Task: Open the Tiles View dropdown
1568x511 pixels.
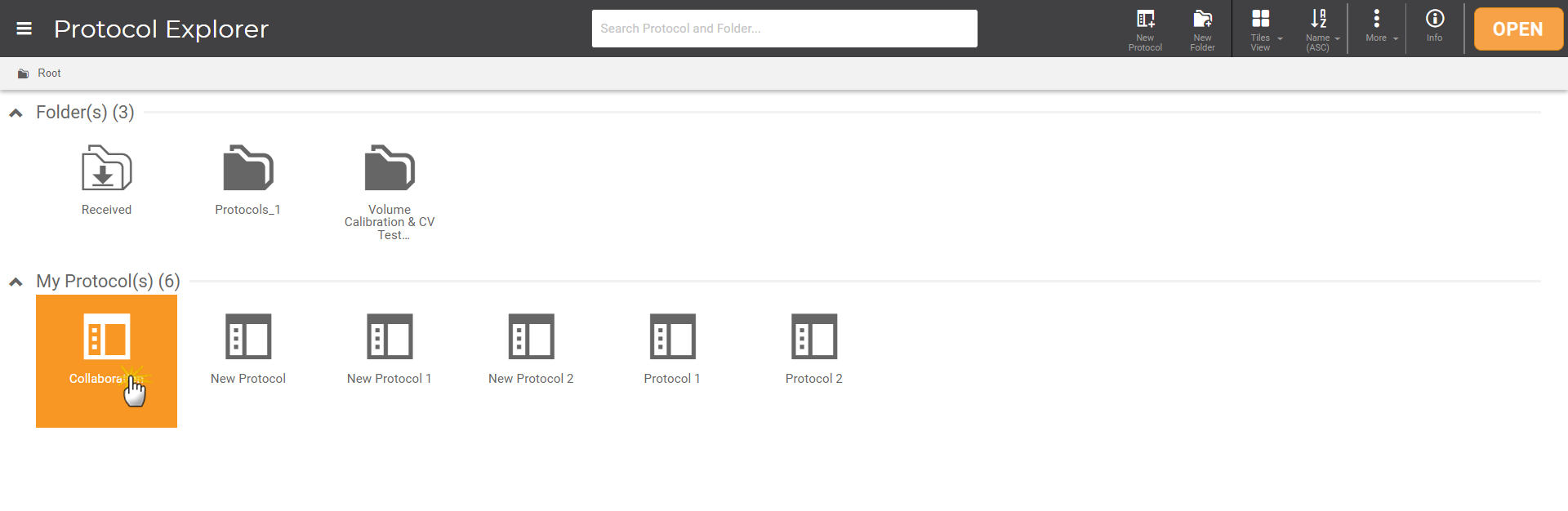Action: (1263, 29)
